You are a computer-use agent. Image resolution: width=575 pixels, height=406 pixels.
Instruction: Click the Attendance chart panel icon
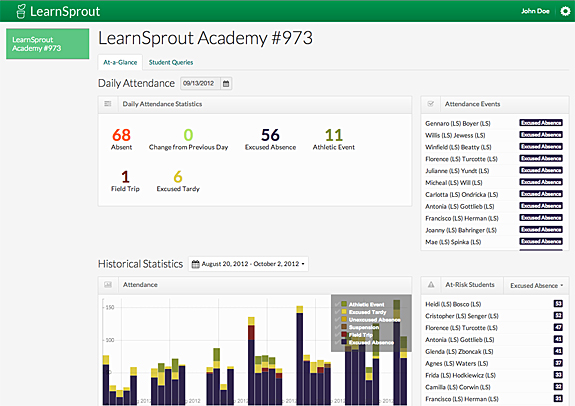coord(108,285)
